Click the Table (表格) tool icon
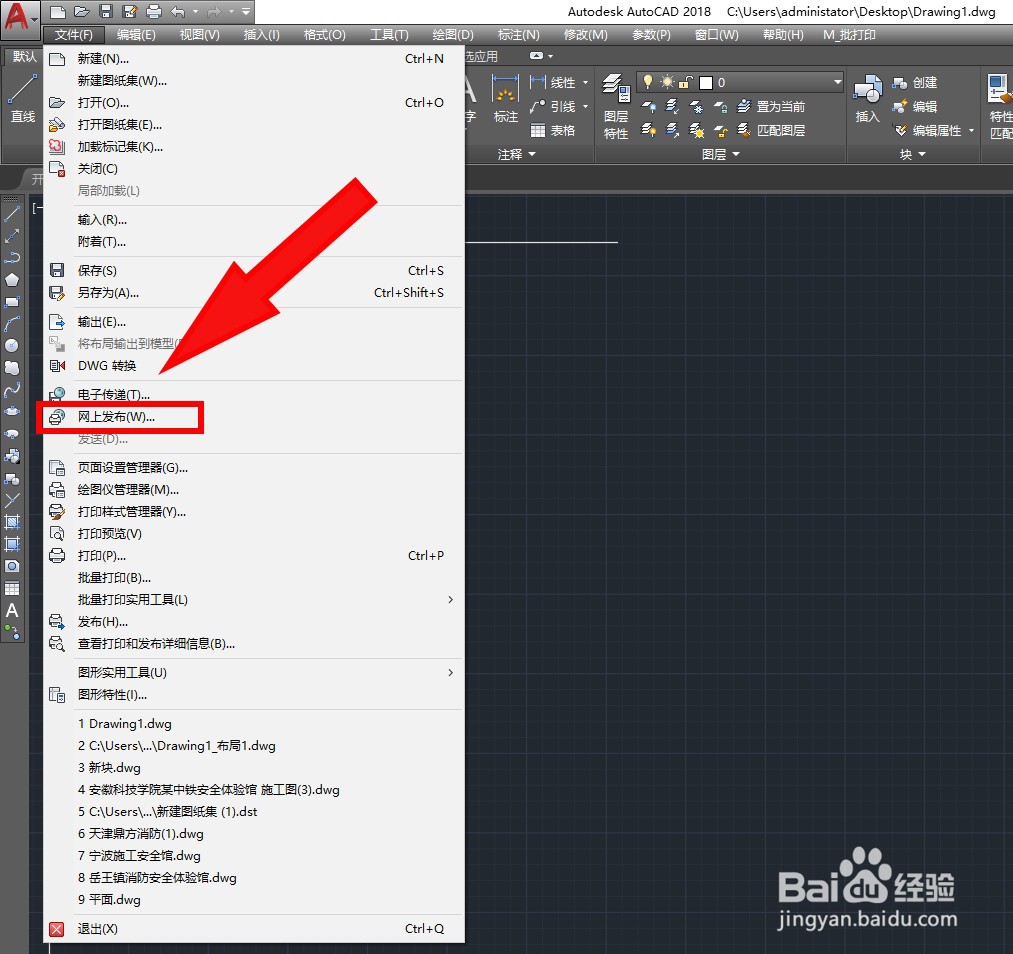The image size is (1013, 954). (x=552, y=130)
